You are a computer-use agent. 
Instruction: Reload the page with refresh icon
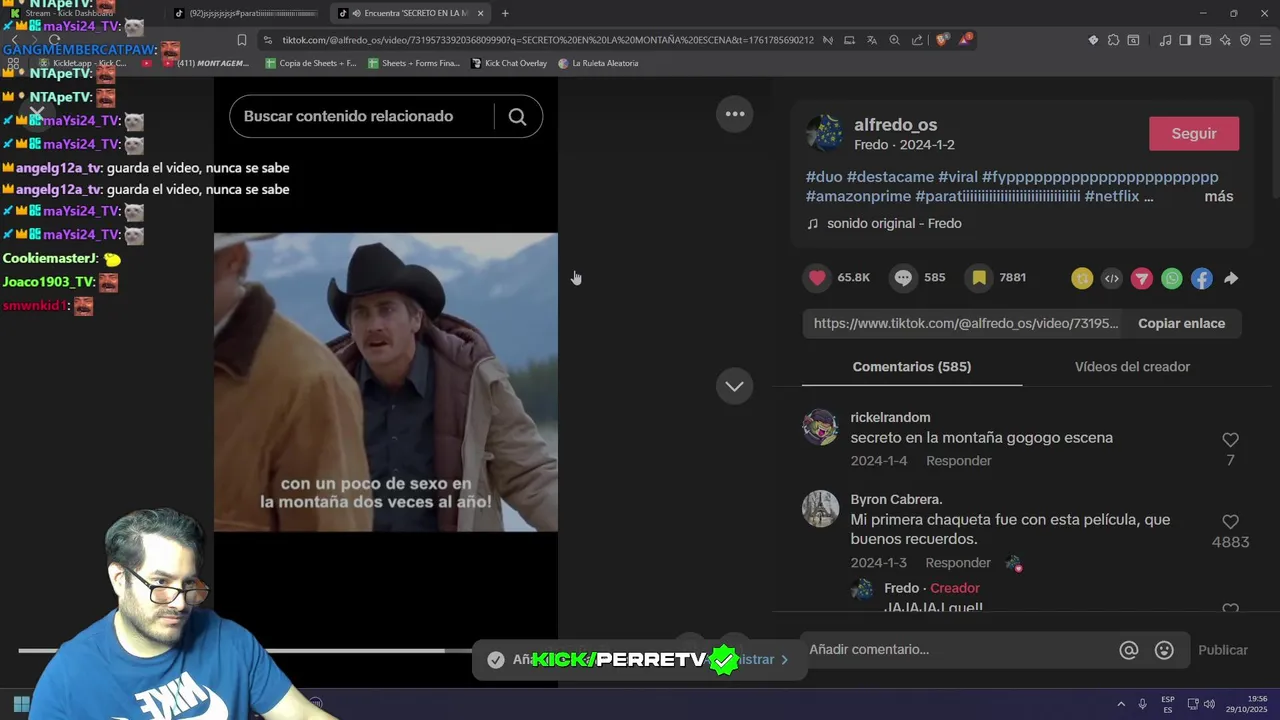click(x=55, y=40)
